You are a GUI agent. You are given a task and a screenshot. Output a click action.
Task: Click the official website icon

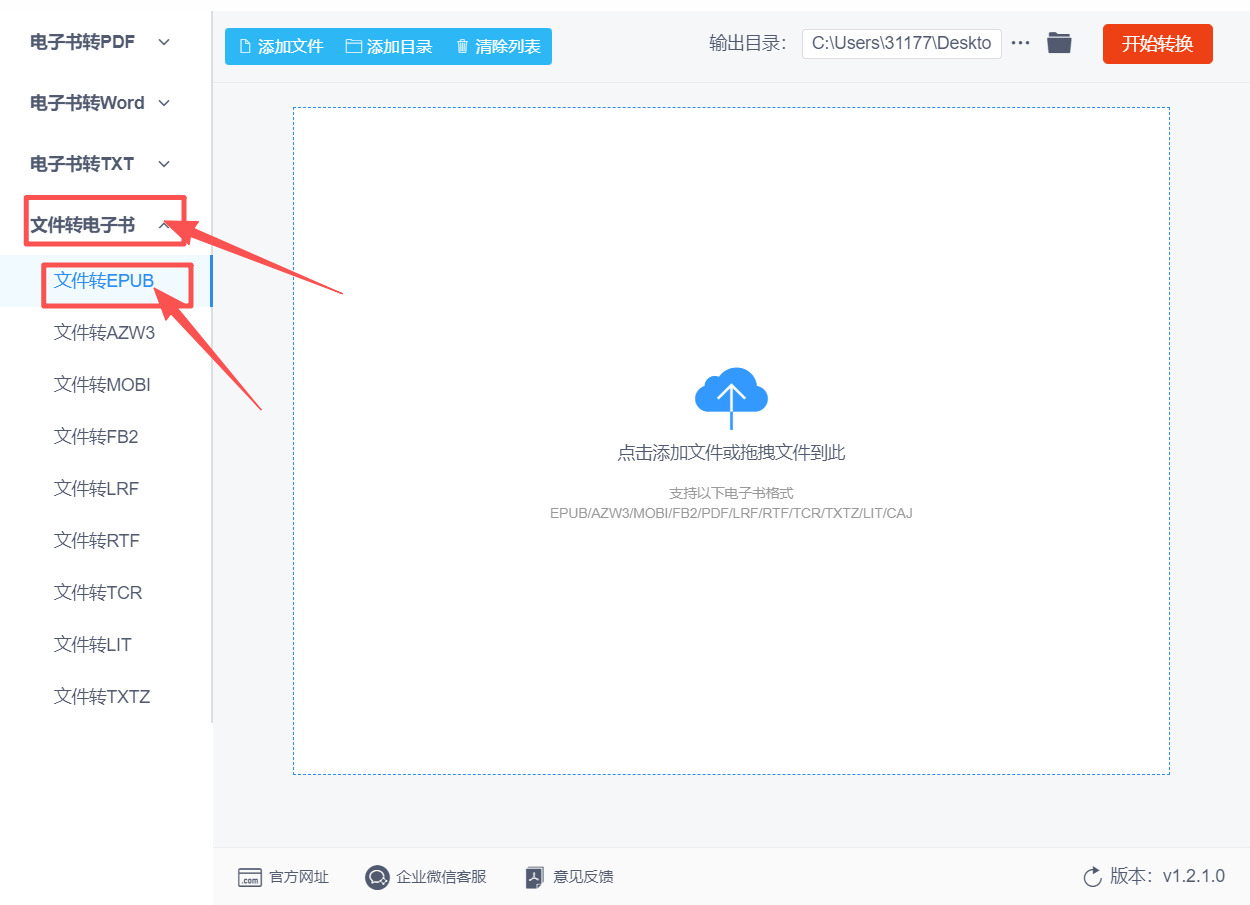249,877
